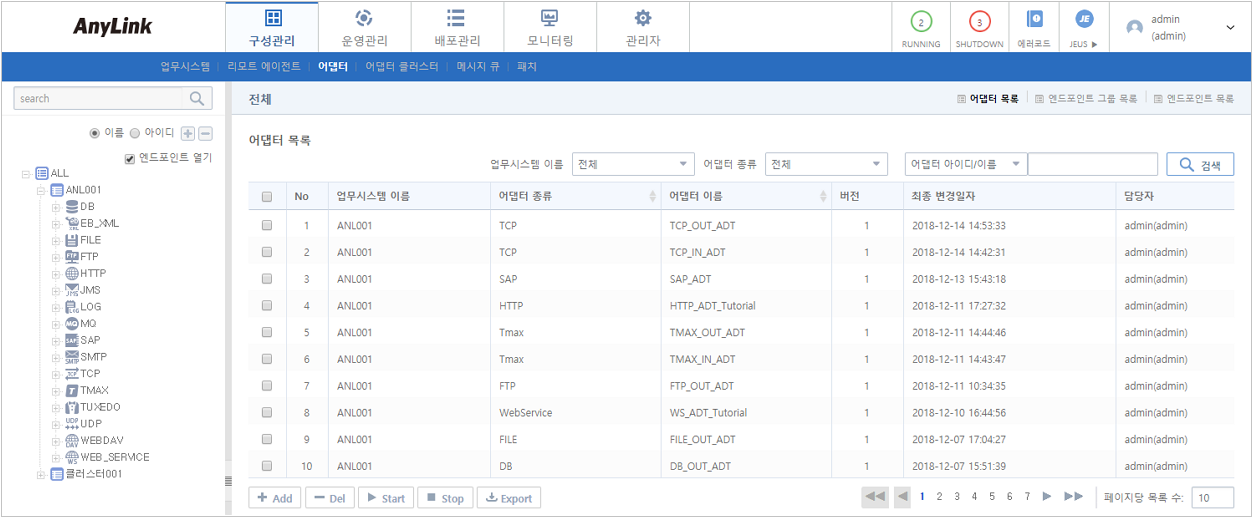The height and width of the screenshot is (521, 1254).
Task: Expand the 클러스터001 tree node
Action: coord(41,474)
